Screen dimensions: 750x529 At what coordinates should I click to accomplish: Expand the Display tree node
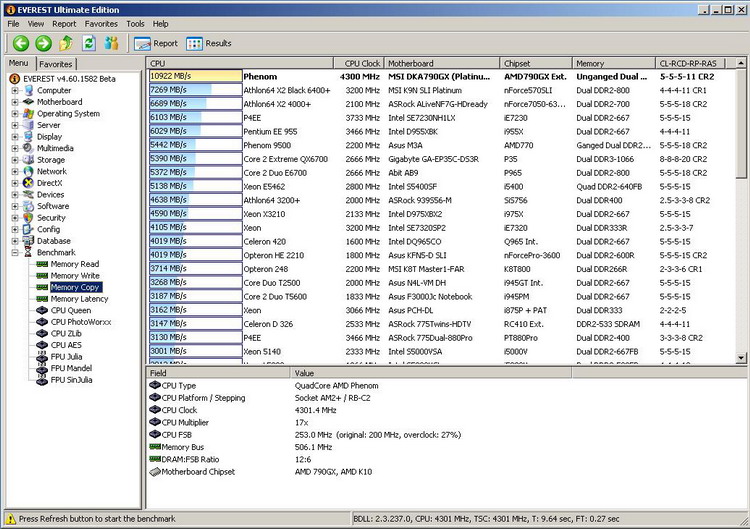[15, 137]
